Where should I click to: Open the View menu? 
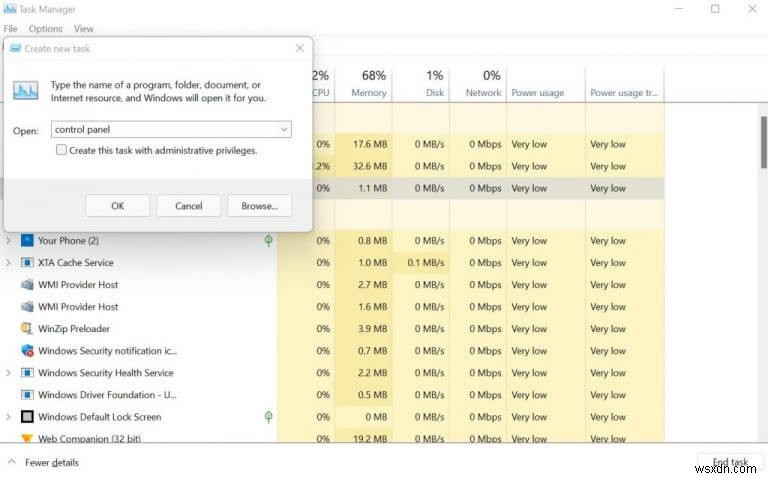click(x=84, y=29)
